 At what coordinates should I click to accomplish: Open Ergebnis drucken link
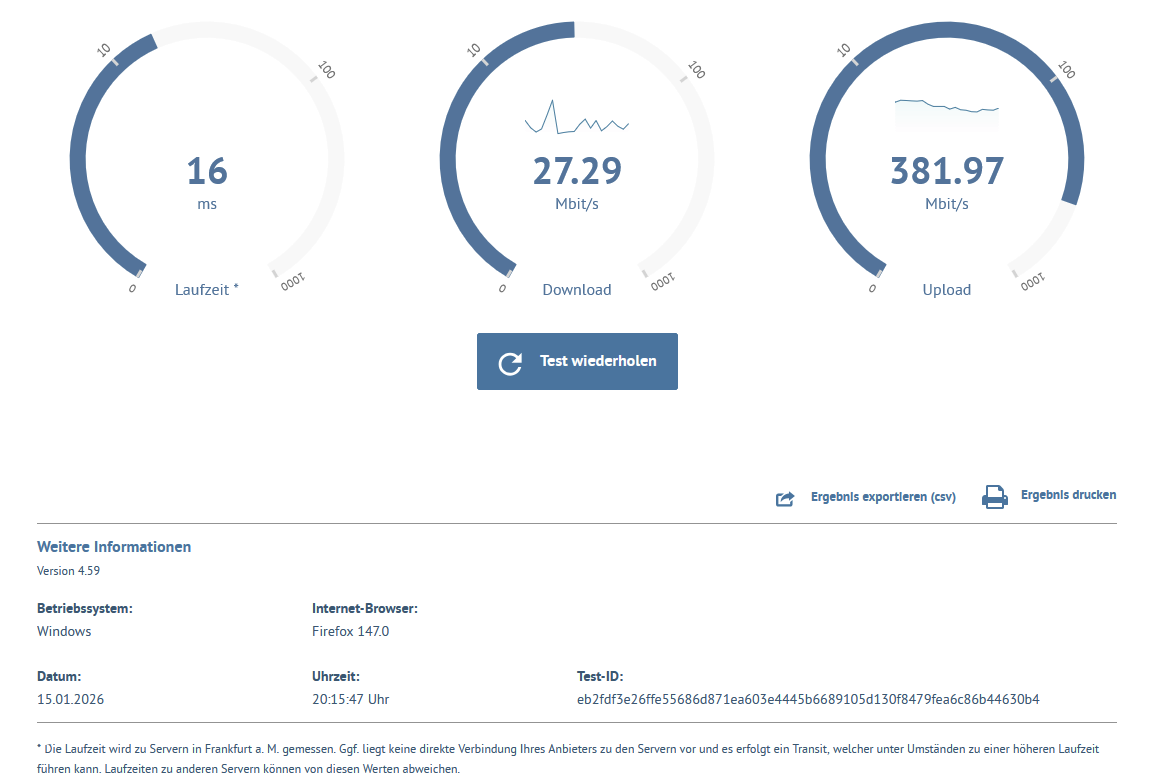1068,495
